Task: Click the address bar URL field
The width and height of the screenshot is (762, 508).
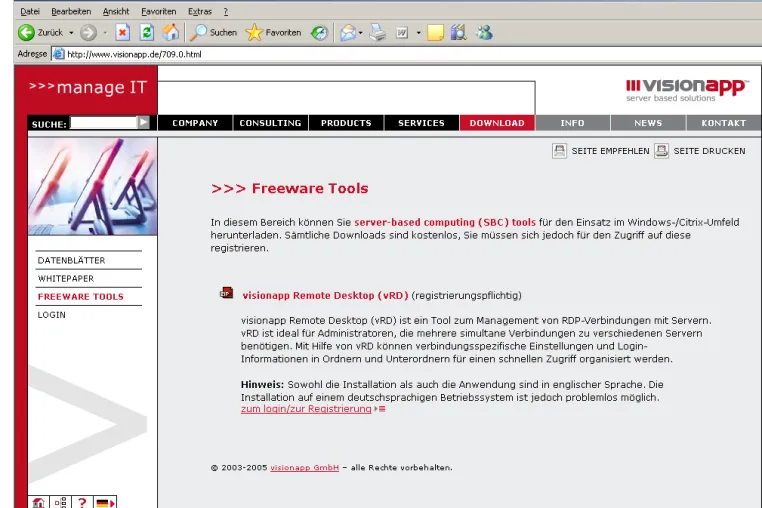Action: click(408, 54)
